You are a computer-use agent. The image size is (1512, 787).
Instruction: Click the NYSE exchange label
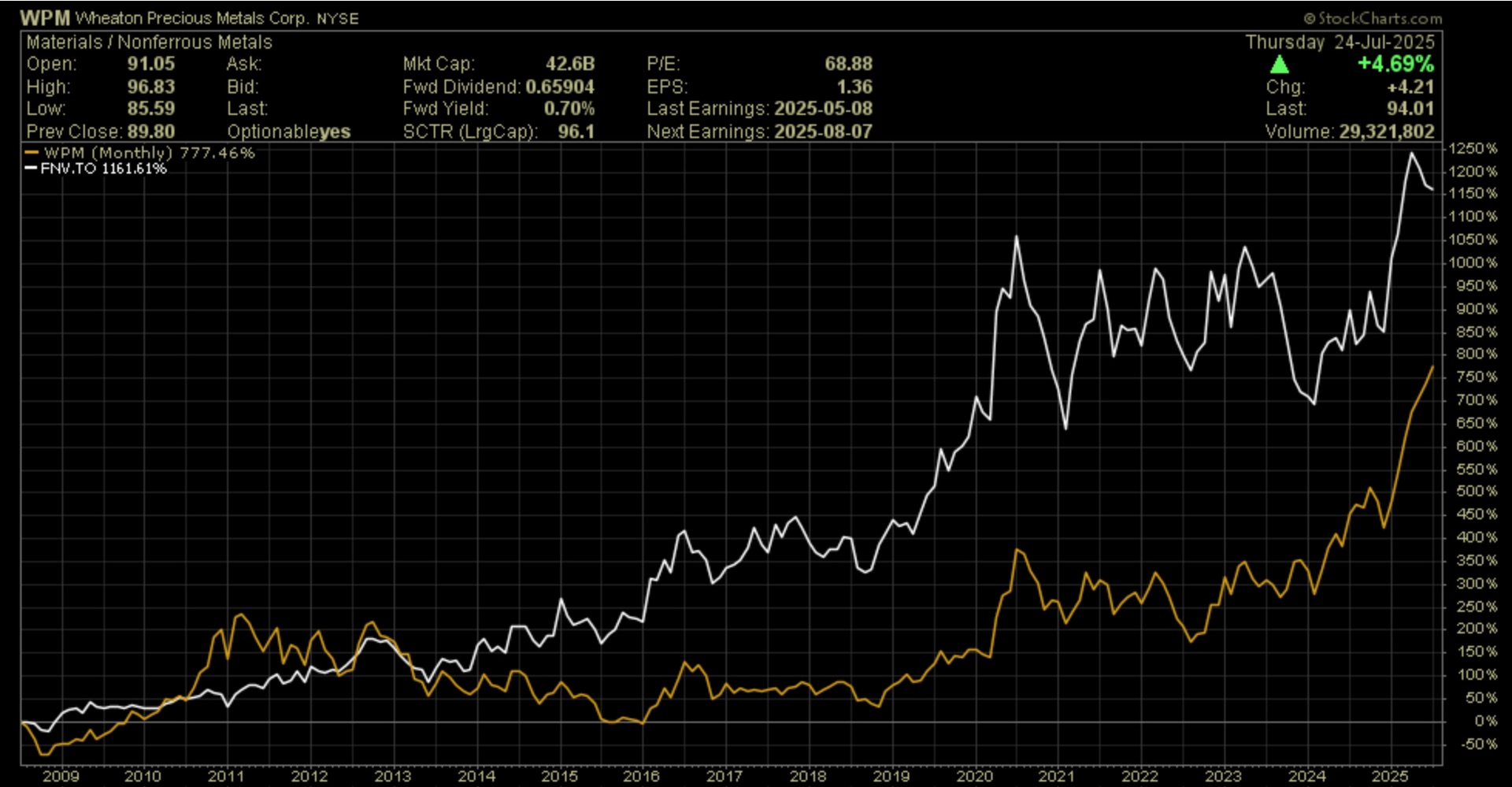point(338,19)
